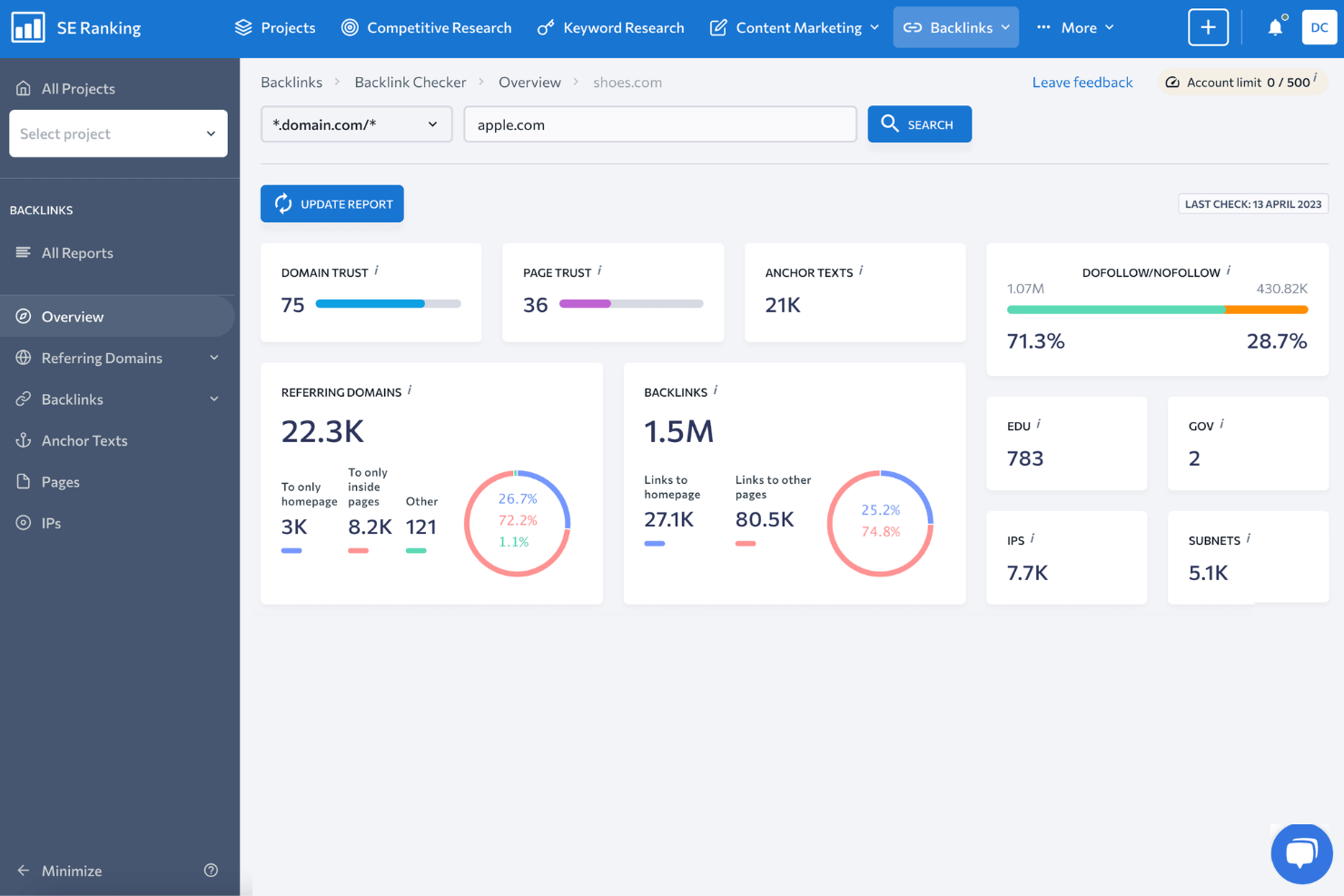Expand the Referring Domains sidebar chevron
Screen dimensions: 1344x896
tap(214, 358)
